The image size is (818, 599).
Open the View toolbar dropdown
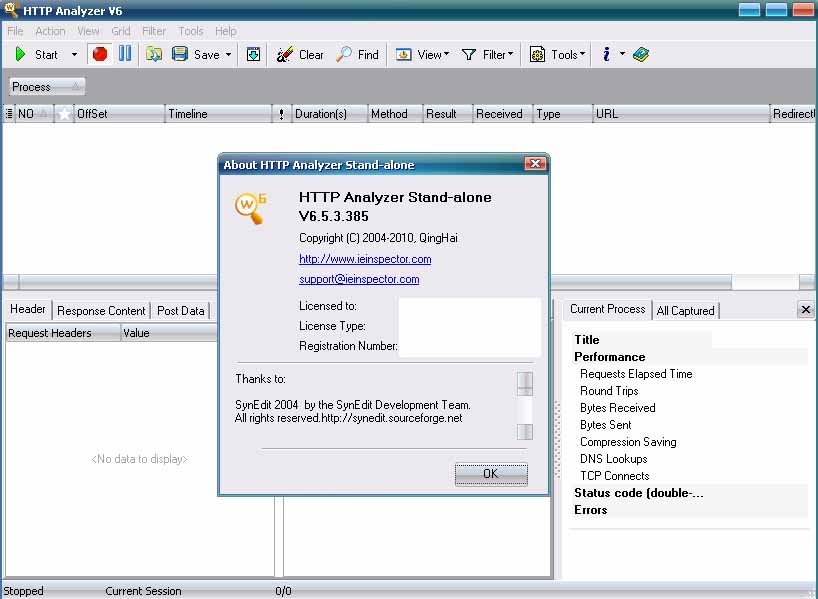[x=423, y=54]
